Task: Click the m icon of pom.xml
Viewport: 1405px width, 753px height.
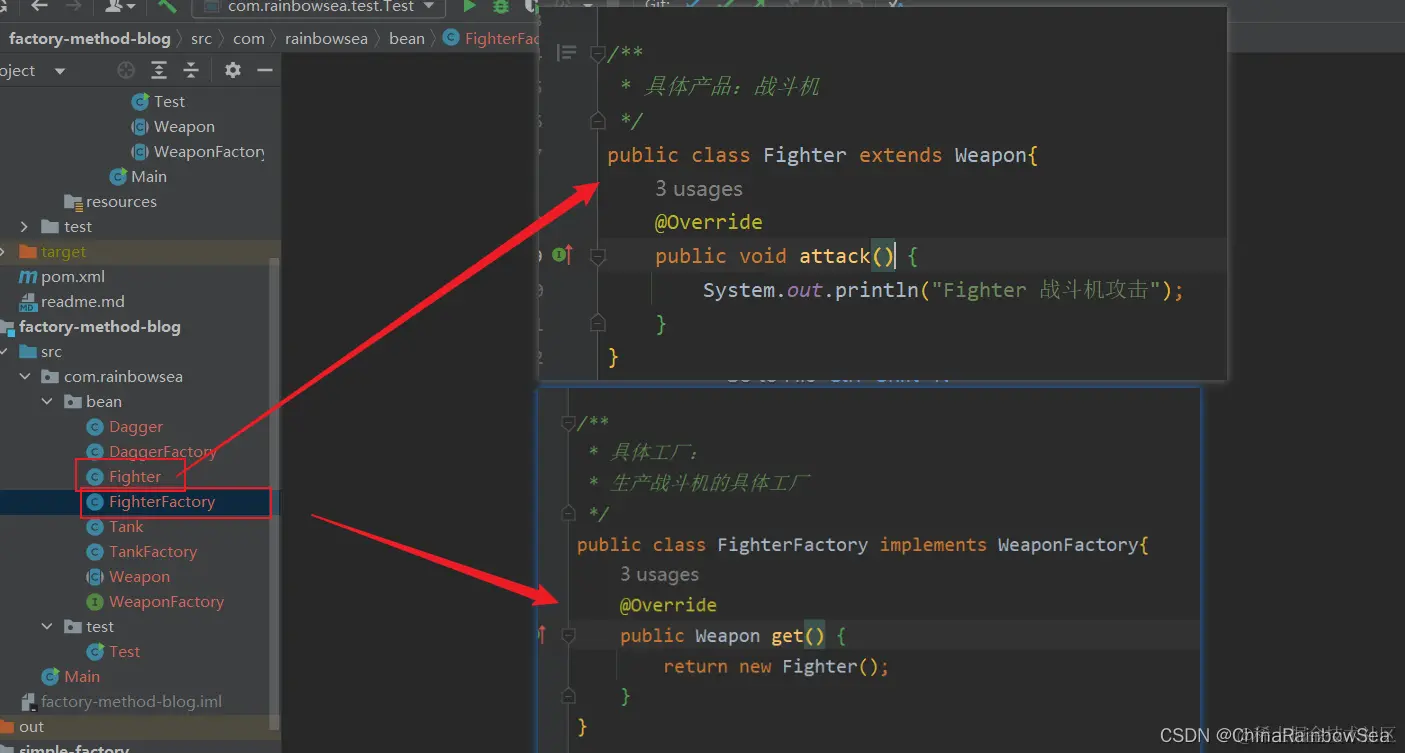Action: [28, 277]
